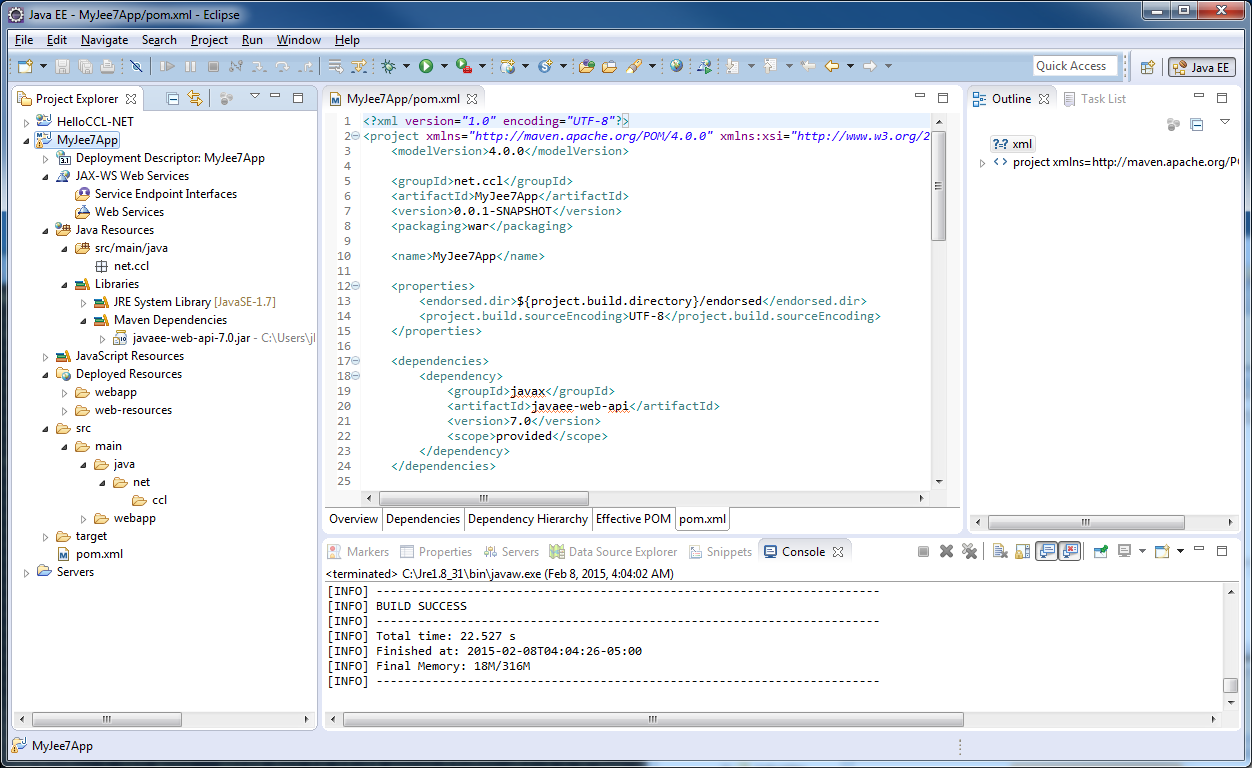Switch to the Java EE perspective

[x=1201, y=67]
